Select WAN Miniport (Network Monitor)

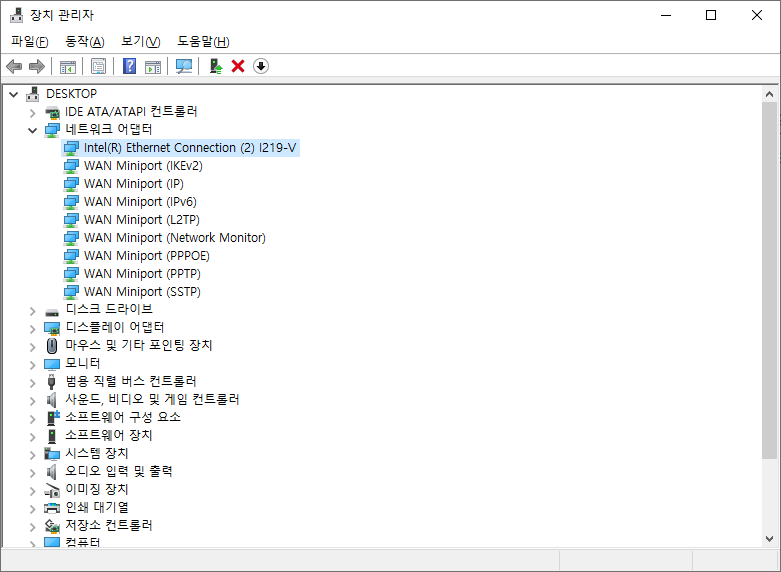pos(174,238)
